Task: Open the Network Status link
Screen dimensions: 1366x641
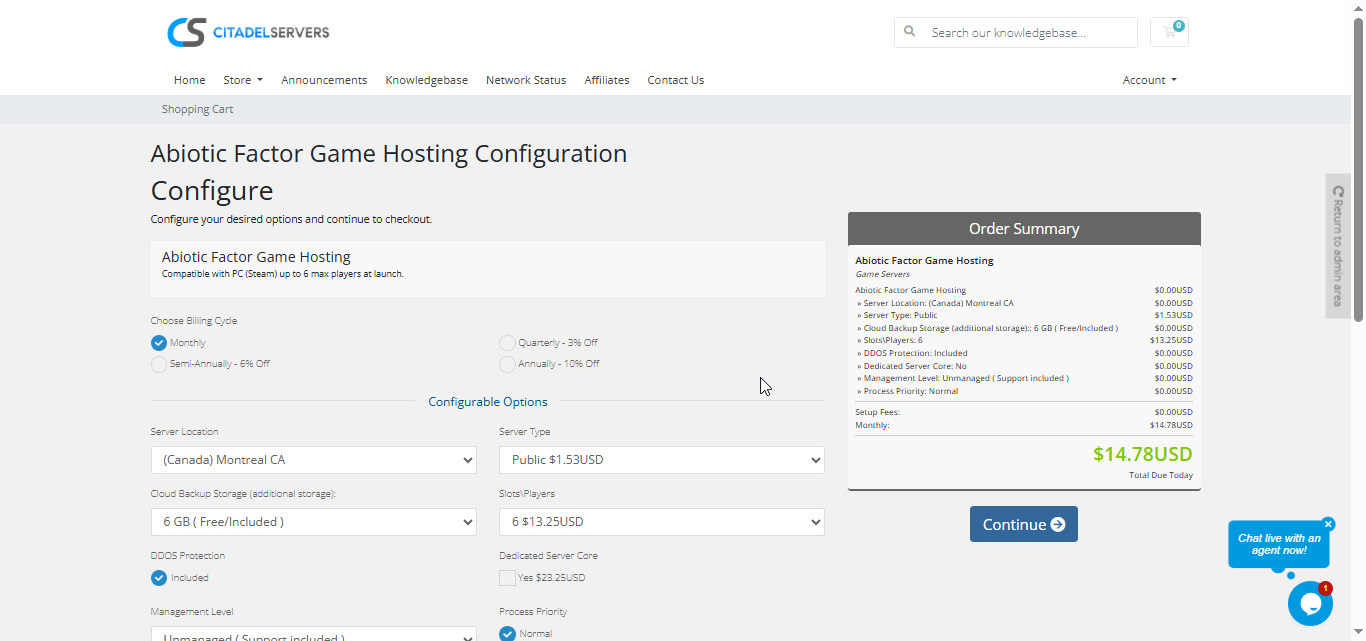Action: [x=525, y=80]
